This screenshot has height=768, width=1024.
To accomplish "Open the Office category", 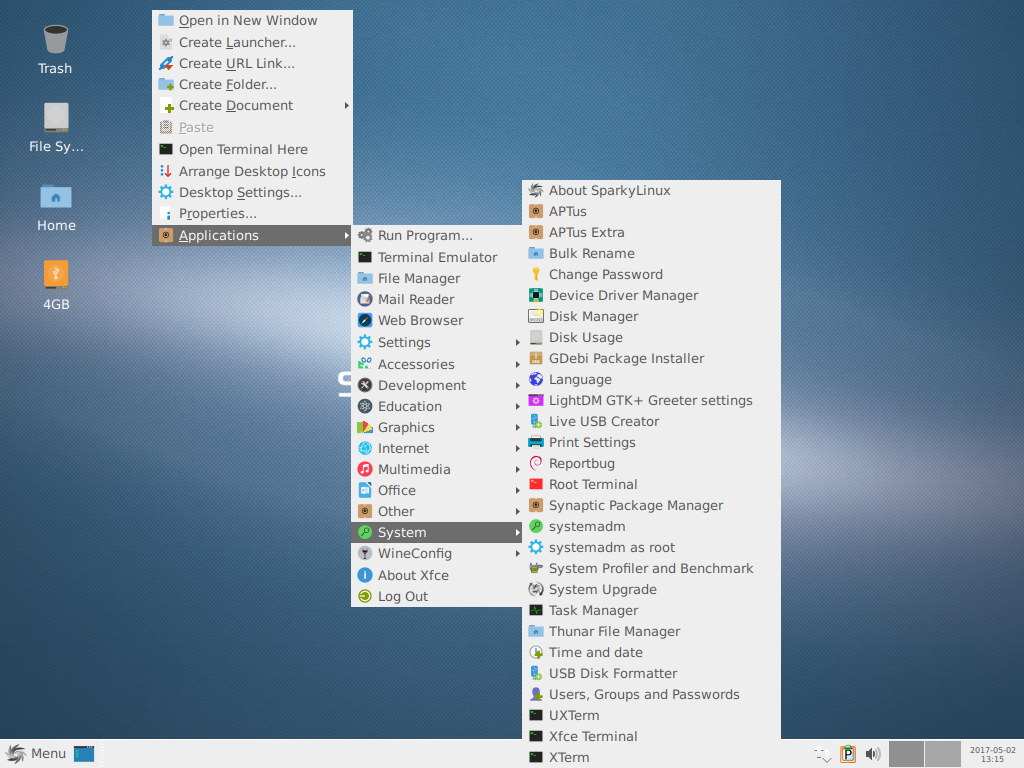I will (x=437, y=490).
